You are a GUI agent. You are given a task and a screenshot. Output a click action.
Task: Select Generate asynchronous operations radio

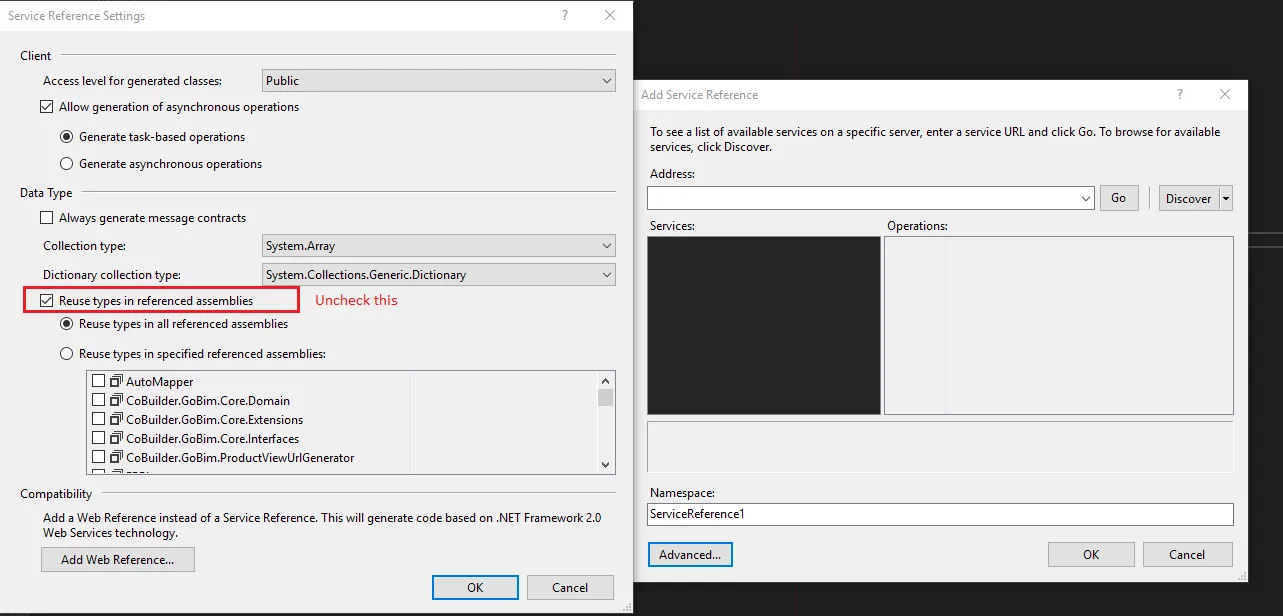pyautogui.click(x=67, y=164)
